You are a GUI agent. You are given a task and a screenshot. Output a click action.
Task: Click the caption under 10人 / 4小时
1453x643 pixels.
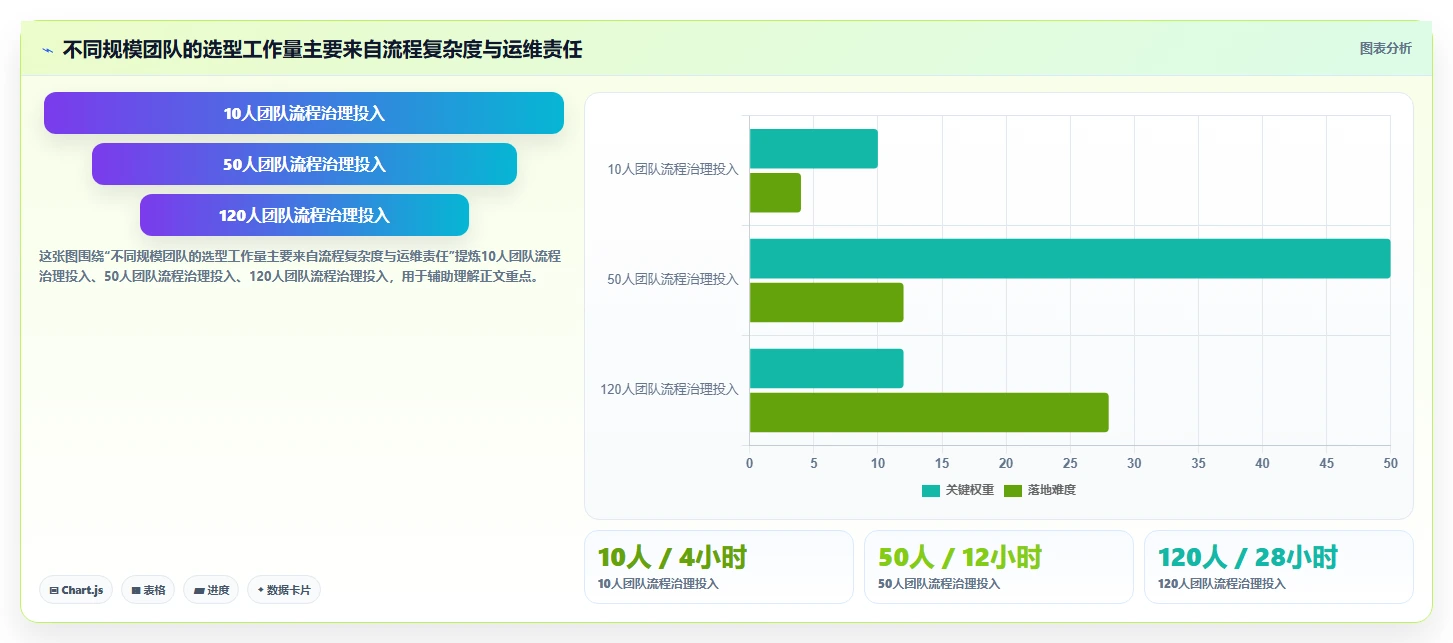pyautogui.click(x=658, y=584)
